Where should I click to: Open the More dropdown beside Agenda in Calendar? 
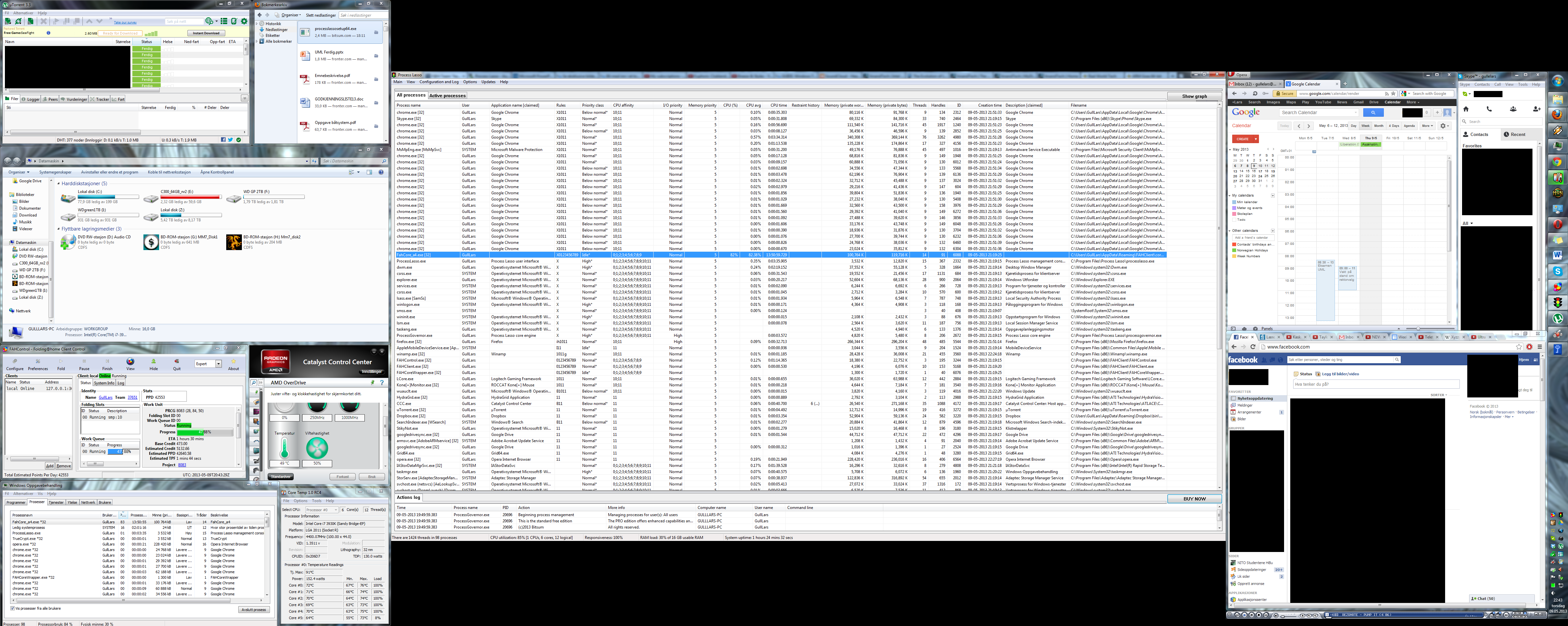pos(1427,126)
